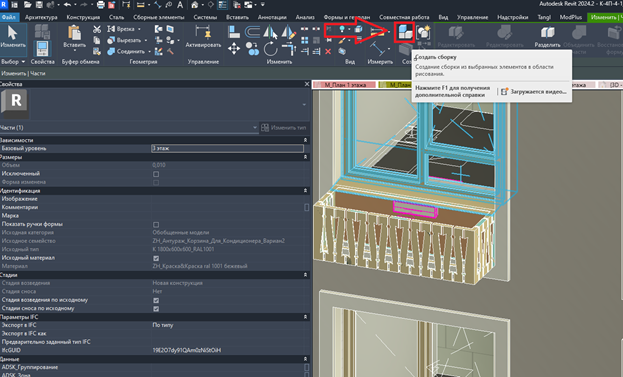
Task: Click the scissors Cut to clipboard icon
Action: point(97,29)
